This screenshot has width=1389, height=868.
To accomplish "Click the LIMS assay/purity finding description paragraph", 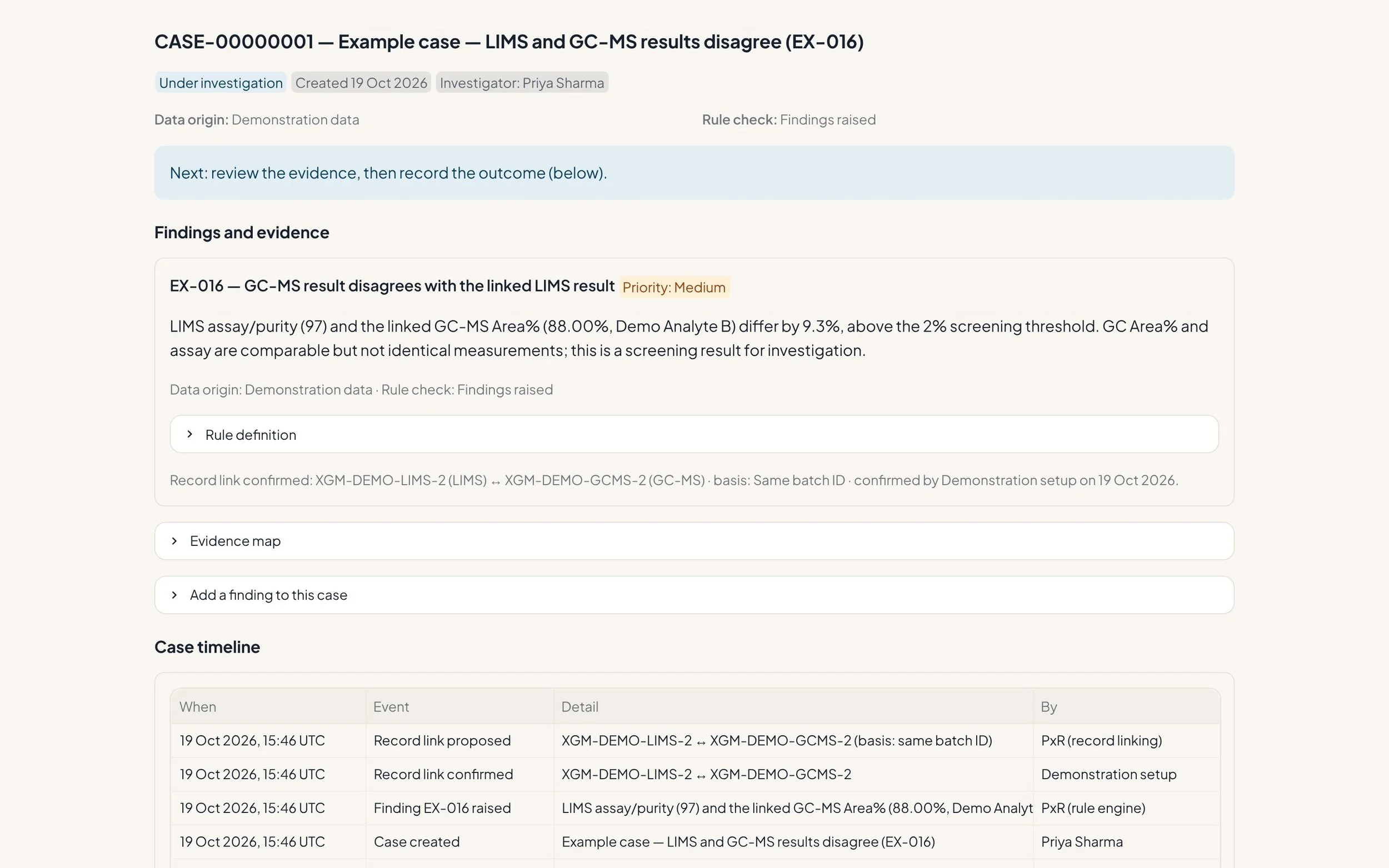I will pos(689,338).
